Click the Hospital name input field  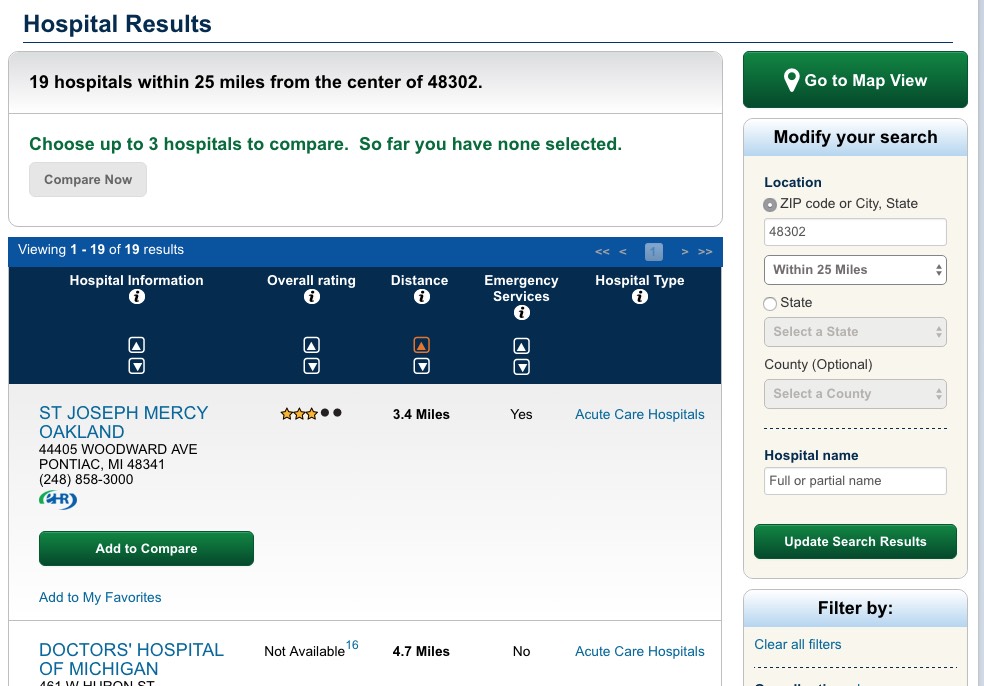[855, 481]
